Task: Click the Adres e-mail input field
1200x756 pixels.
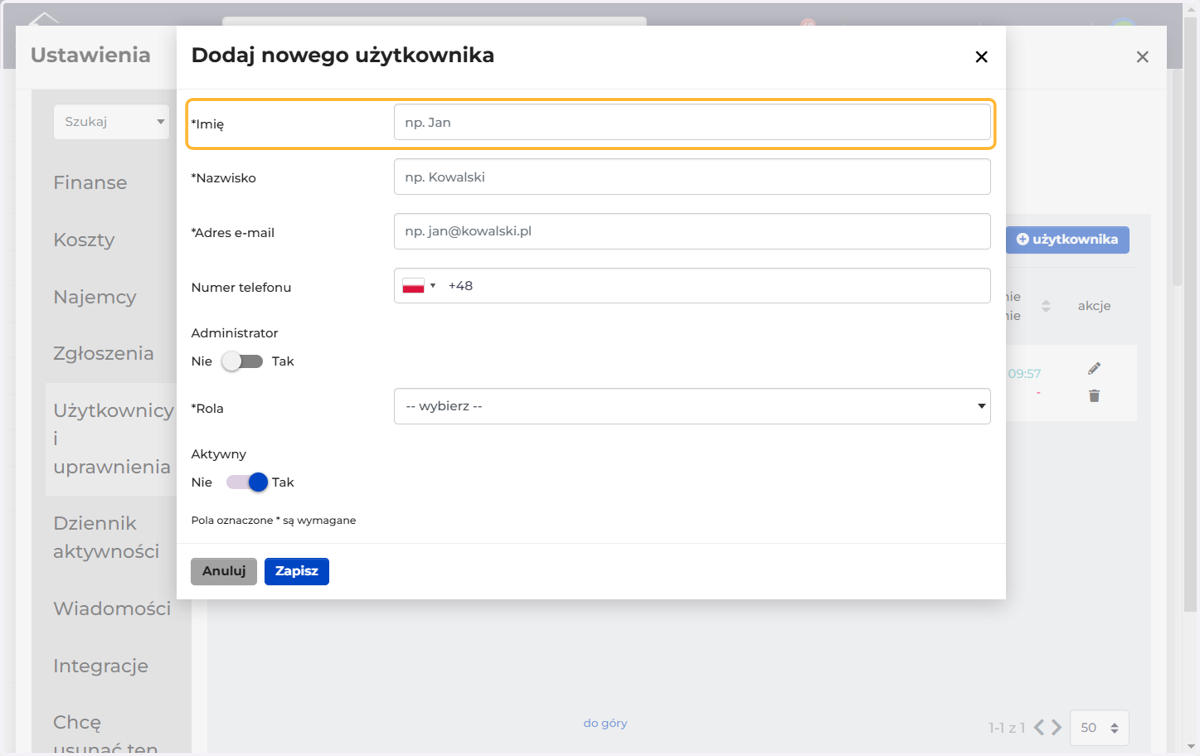Action: [692, 231]
